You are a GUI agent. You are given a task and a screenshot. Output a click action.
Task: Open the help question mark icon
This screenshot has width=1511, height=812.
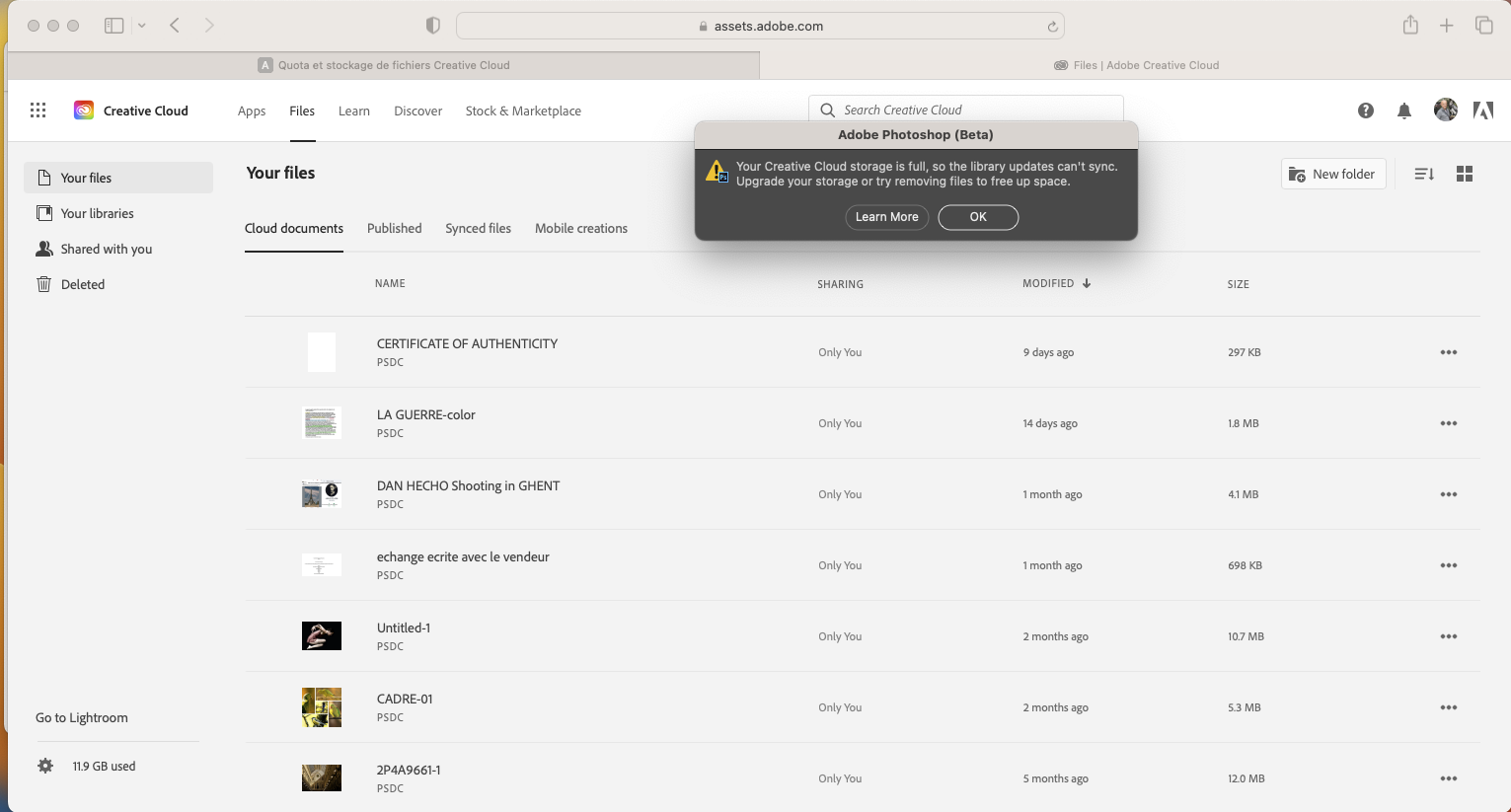click(1365, 111)
